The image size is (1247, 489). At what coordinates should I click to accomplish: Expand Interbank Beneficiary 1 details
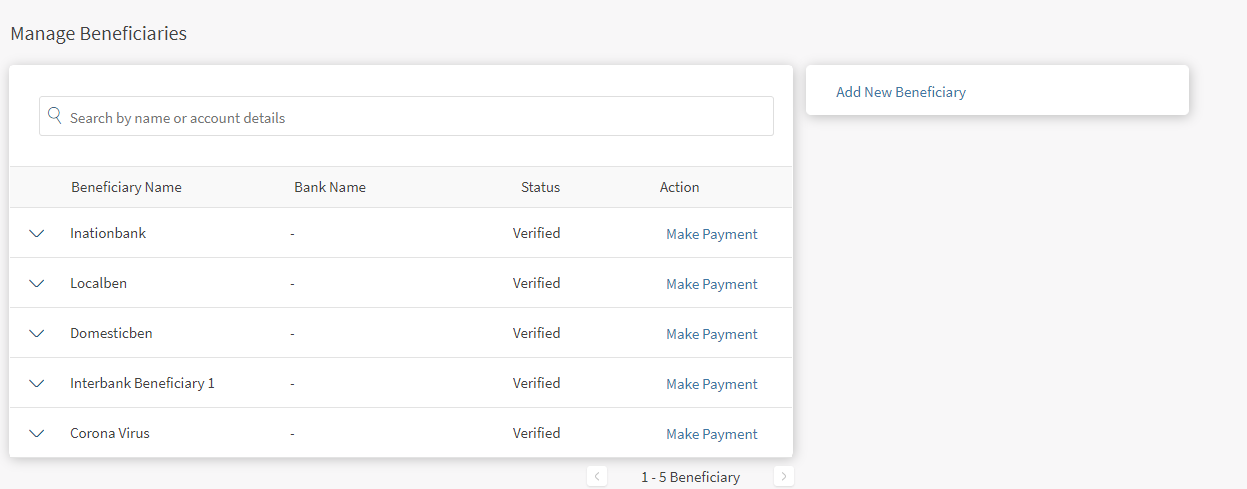(37, 383)
